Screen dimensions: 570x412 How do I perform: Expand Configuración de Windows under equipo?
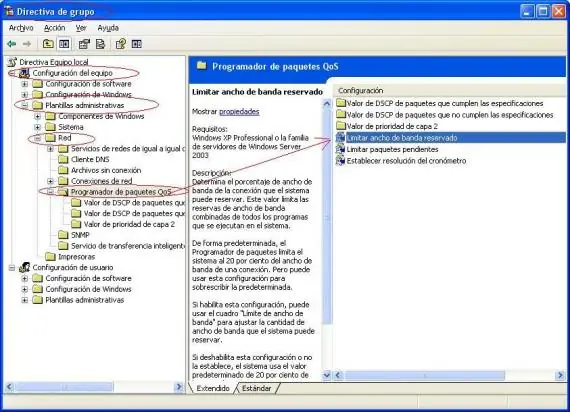[24, 95]
